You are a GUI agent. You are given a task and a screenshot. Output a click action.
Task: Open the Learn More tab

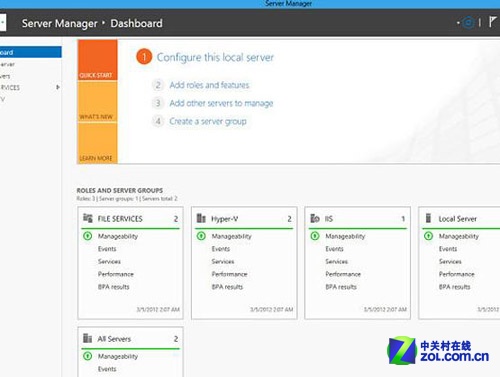point(97,143)
